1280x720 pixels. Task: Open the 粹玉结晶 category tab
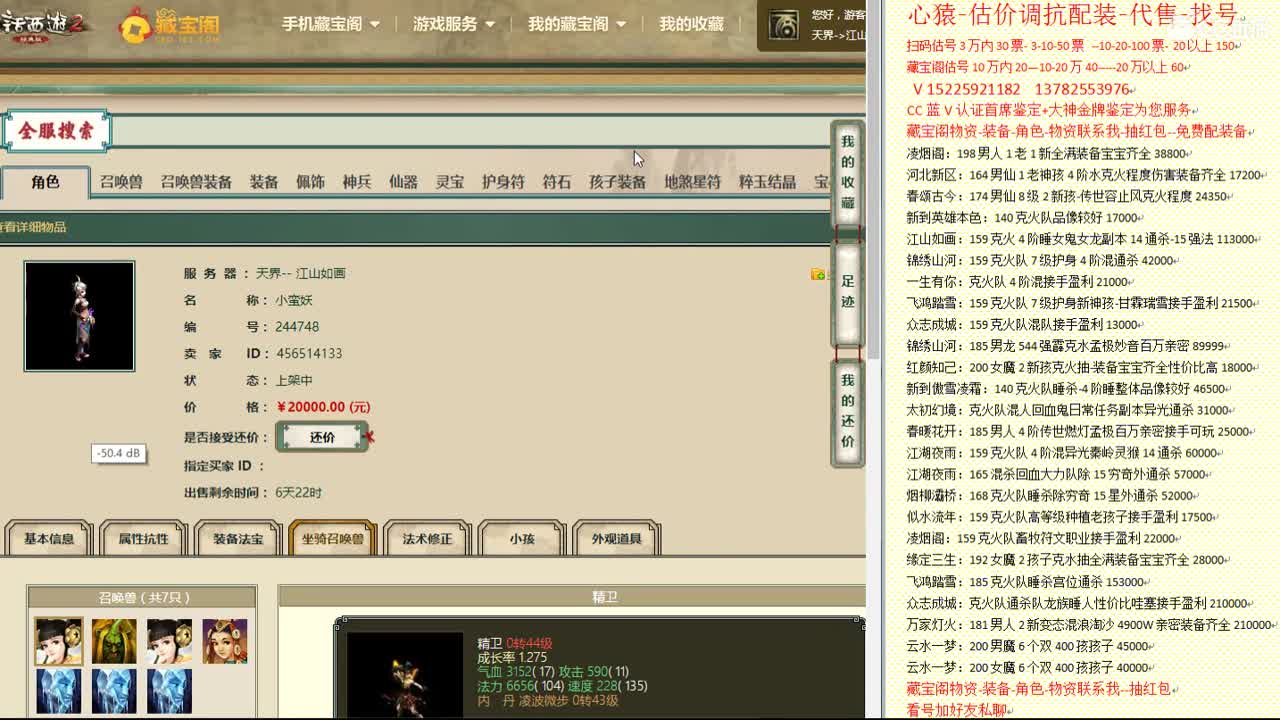coord(767,182)
